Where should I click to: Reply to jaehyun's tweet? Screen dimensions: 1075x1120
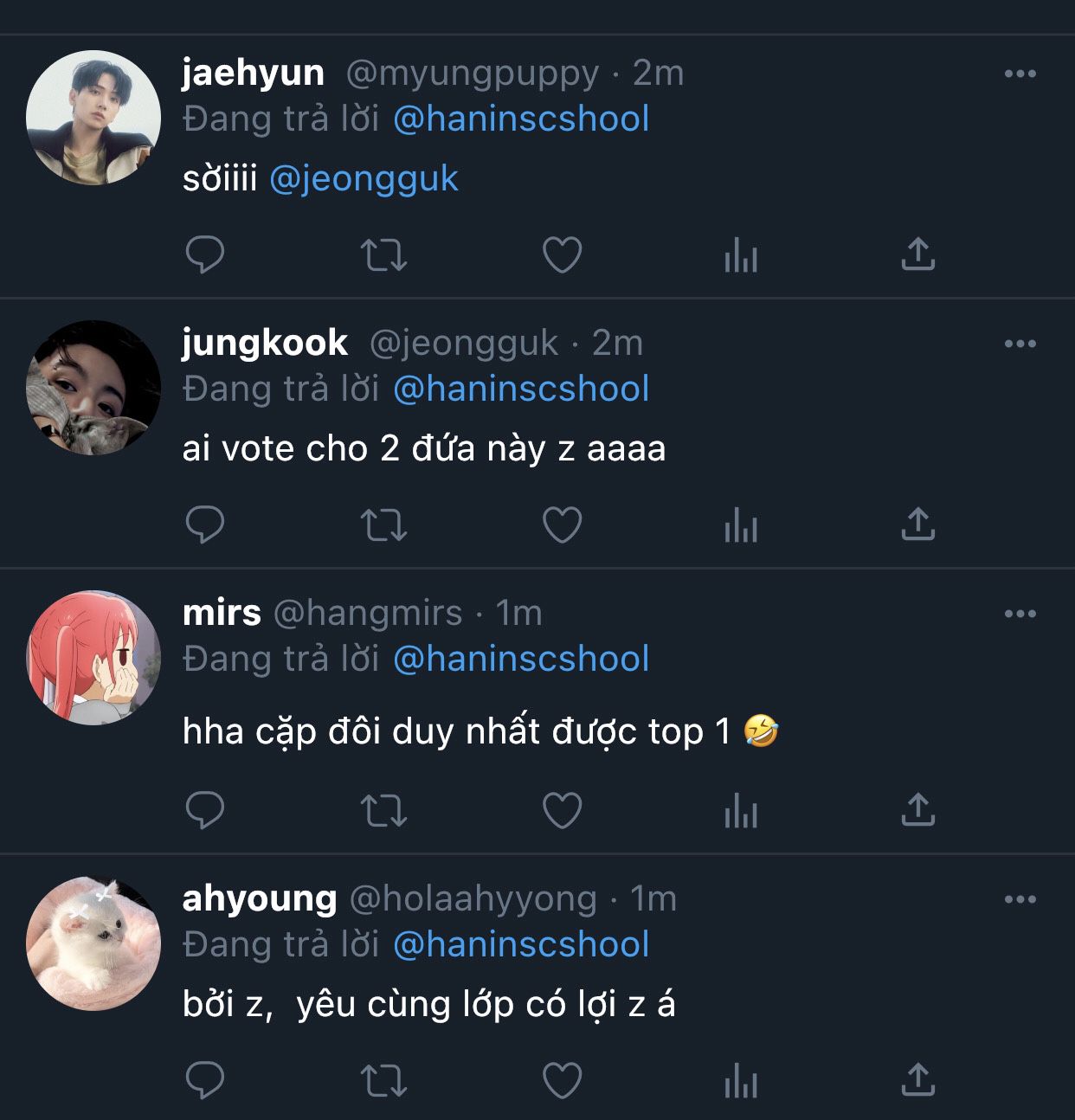pyautogui.click(x=205, y=254)
